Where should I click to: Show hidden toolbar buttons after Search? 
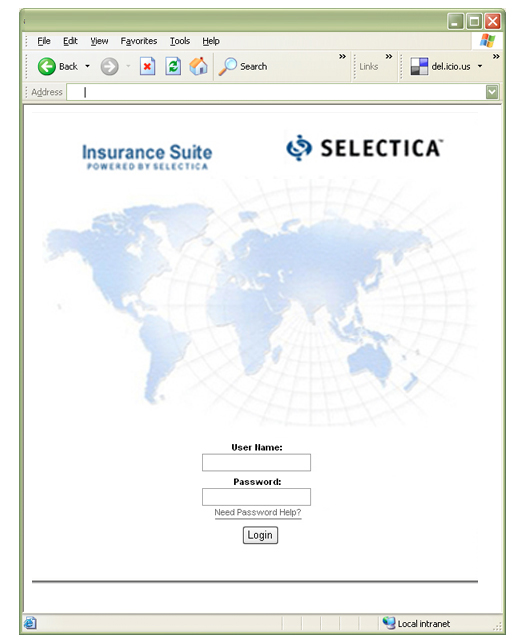(x=342, y=57)
